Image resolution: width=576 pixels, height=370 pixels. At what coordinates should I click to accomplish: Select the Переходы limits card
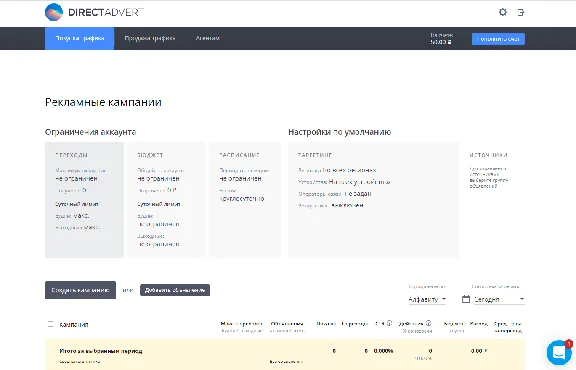coord(84,200)
